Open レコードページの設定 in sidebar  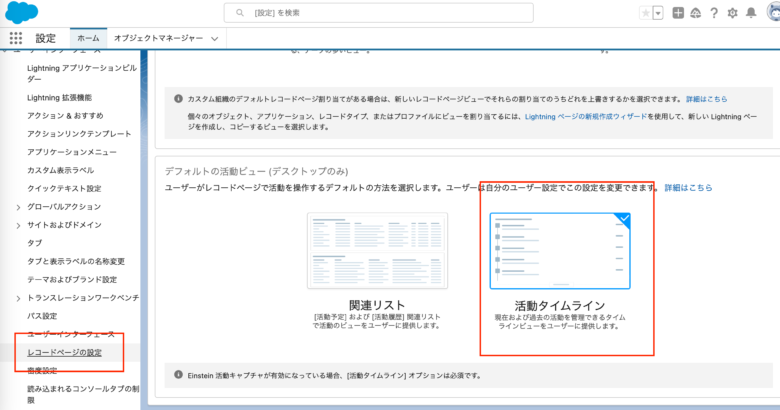coord(64,352)
